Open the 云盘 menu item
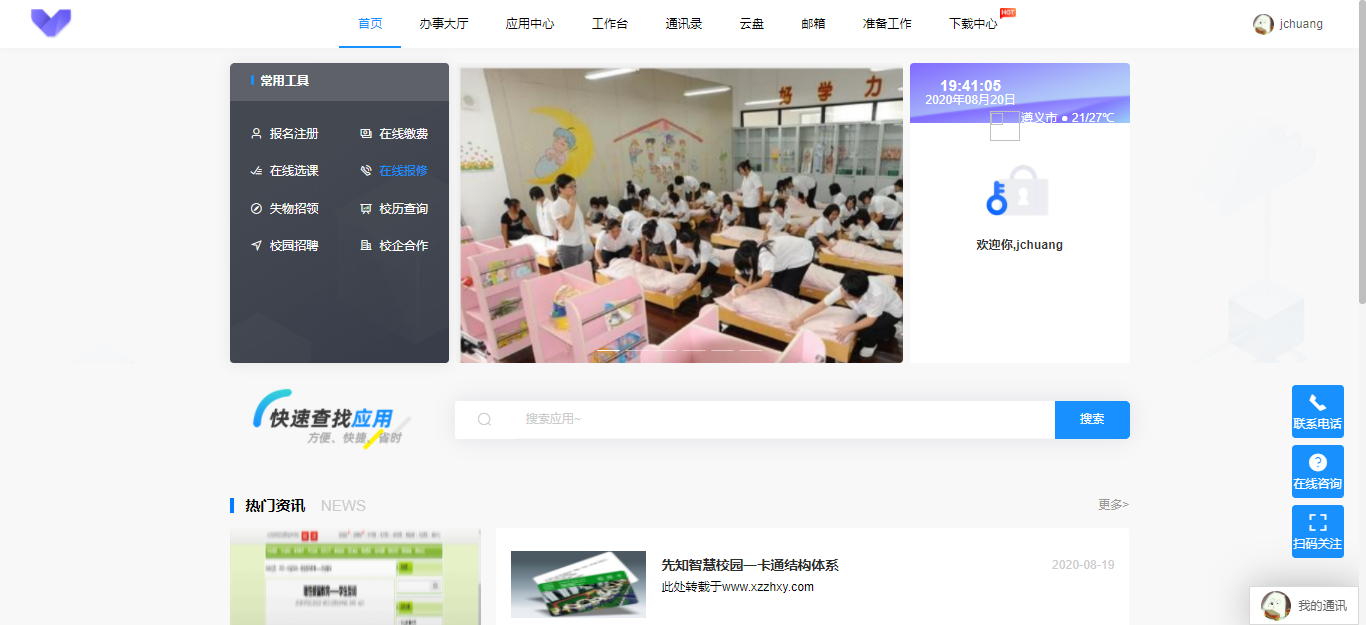 pyautogui.click(x=752, y=24)
